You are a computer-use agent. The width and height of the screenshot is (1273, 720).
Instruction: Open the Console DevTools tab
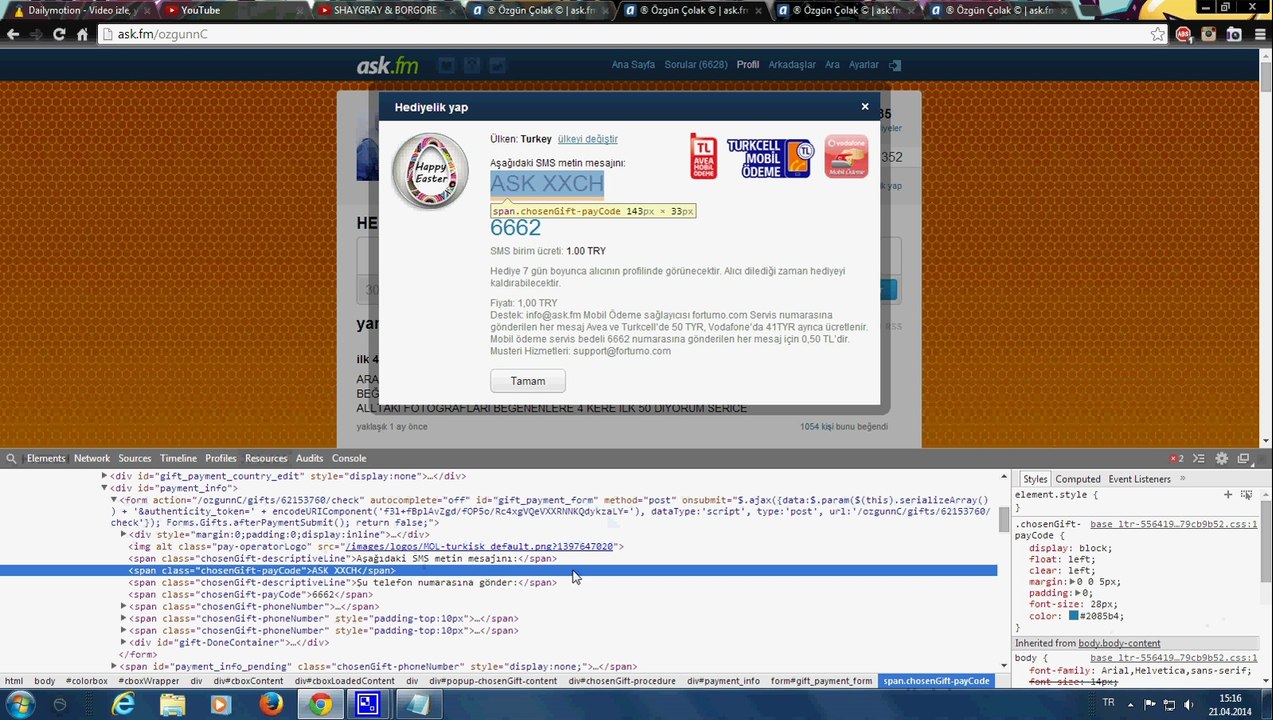349,458
